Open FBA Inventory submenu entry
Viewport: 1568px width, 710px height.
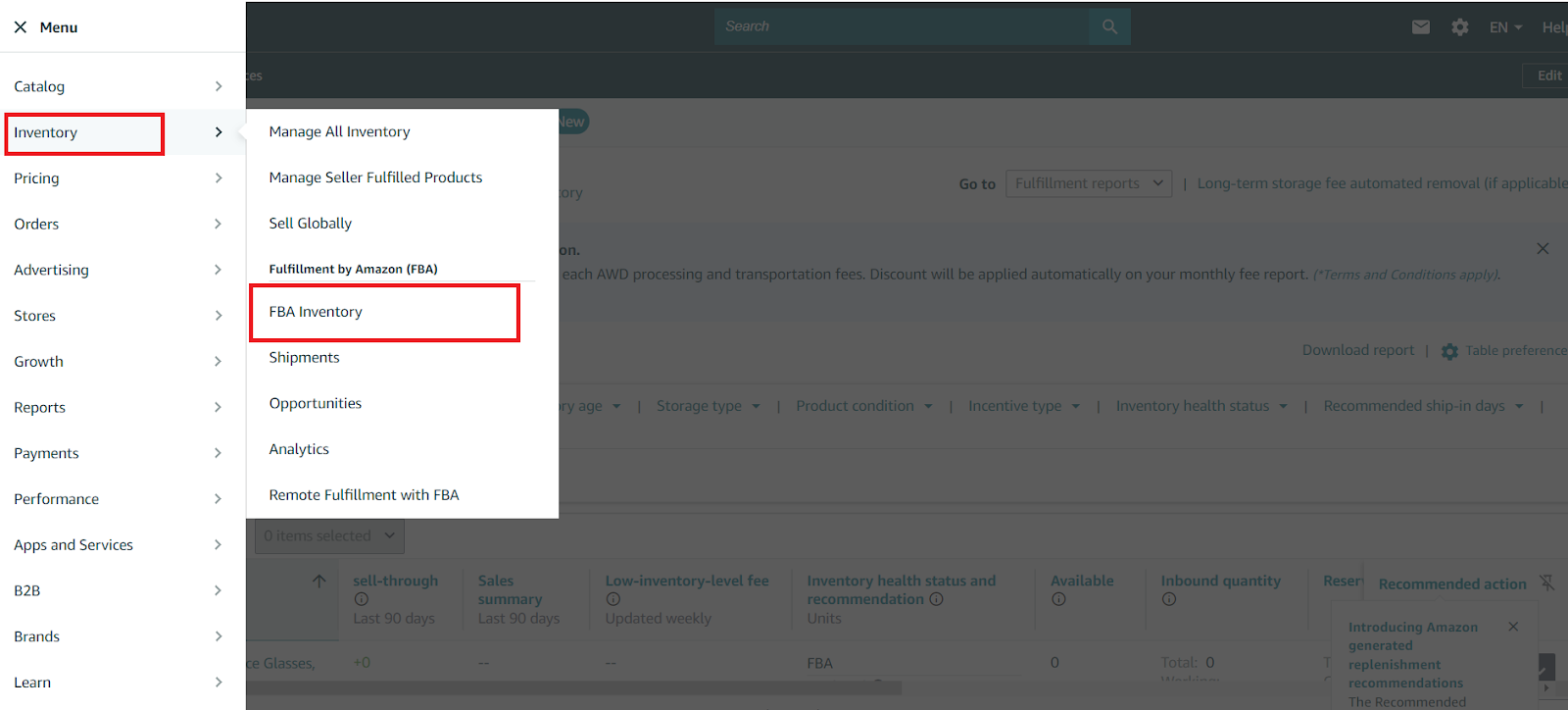[x=316, y=312]
